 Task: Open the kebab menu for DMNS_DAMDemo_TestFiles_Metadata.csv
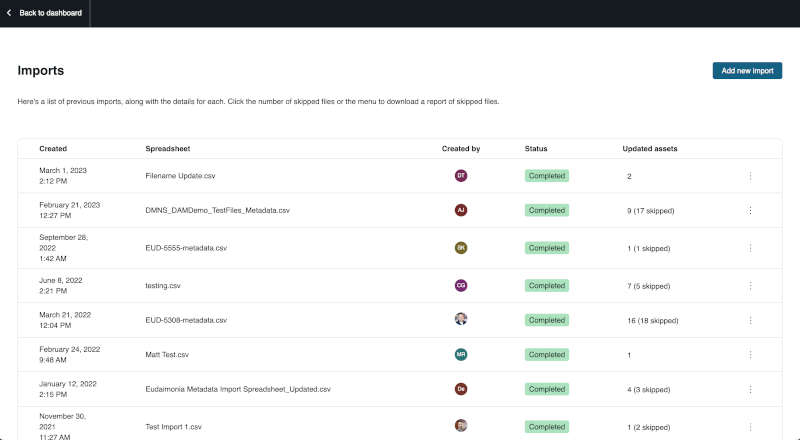click(x=750, y=211)
